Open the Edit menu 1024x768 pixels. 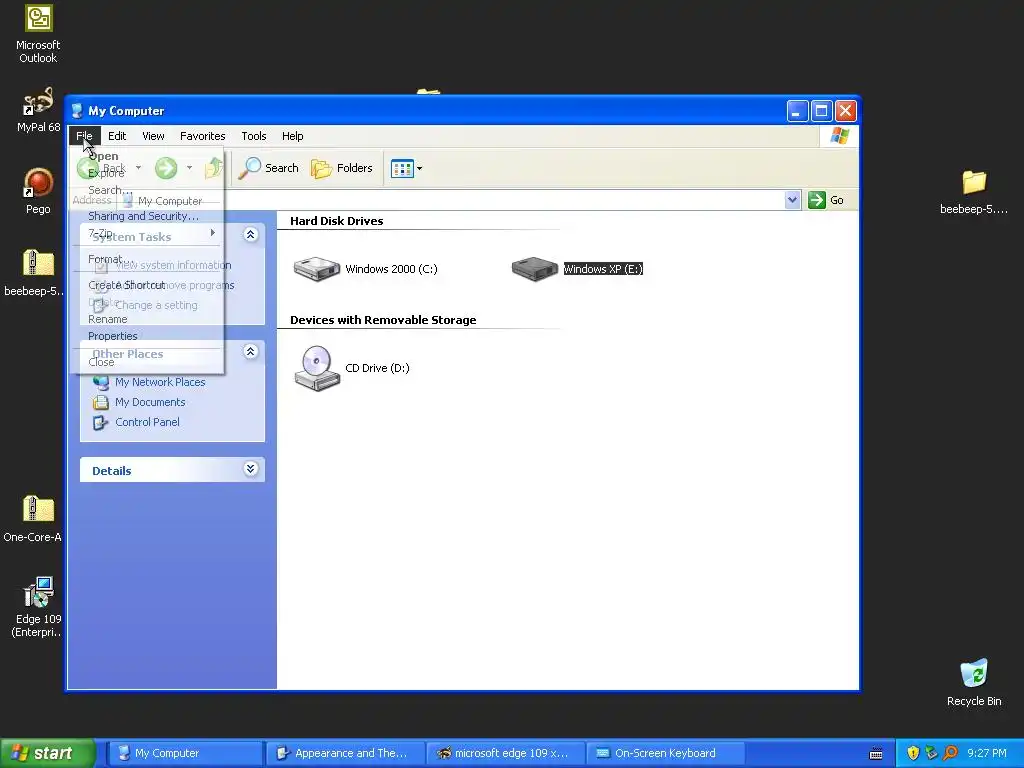117,136
